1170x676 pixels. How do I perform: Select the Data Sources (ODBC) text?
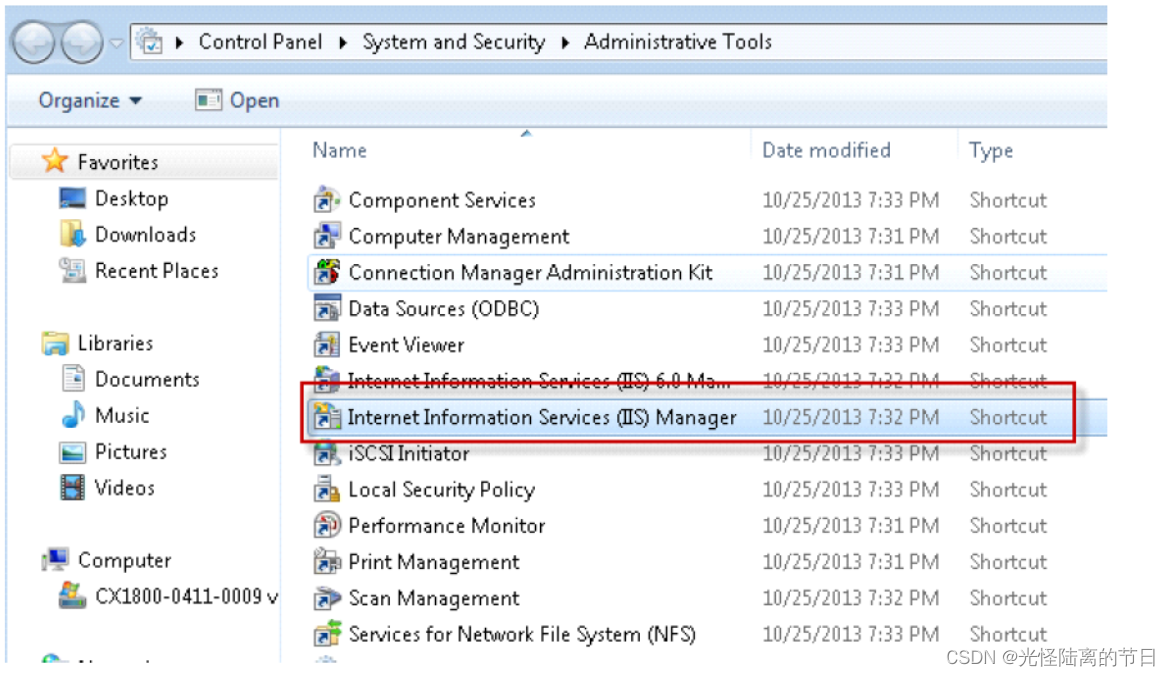coord(443,308)
